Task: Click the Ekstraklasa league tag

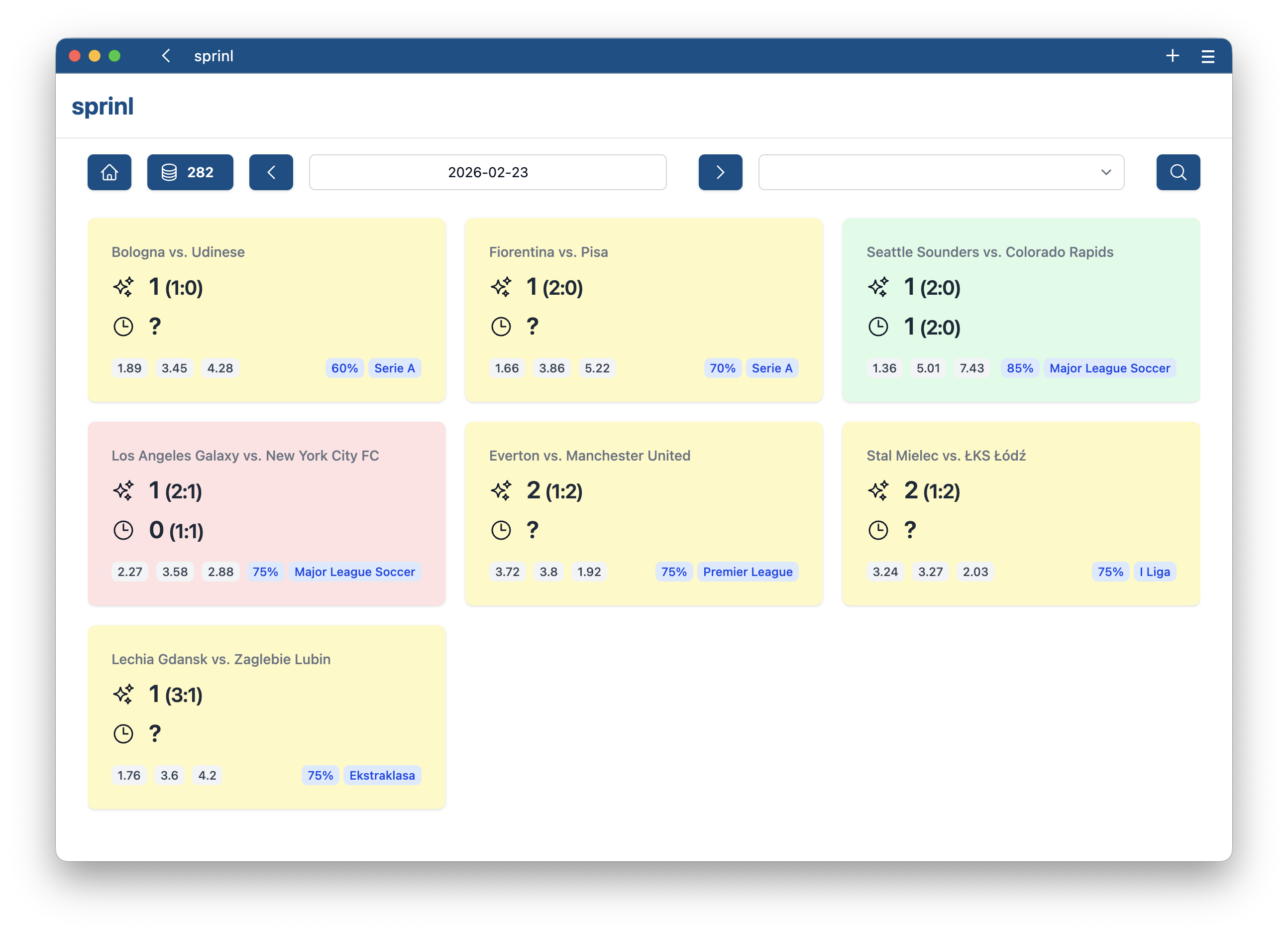Action: click(x=382, y=775)
